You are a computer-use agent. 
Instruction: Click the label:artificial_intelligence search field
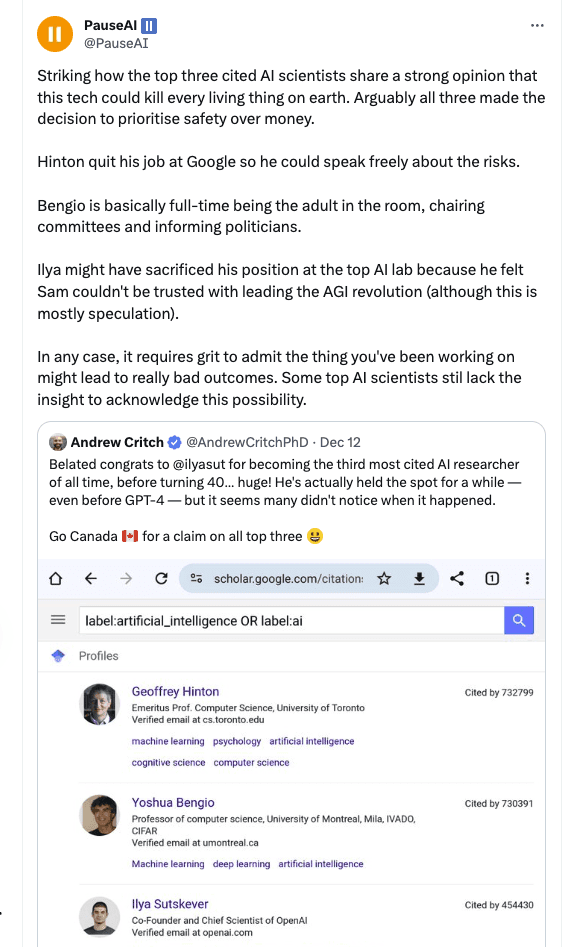(x=292, y=620)
